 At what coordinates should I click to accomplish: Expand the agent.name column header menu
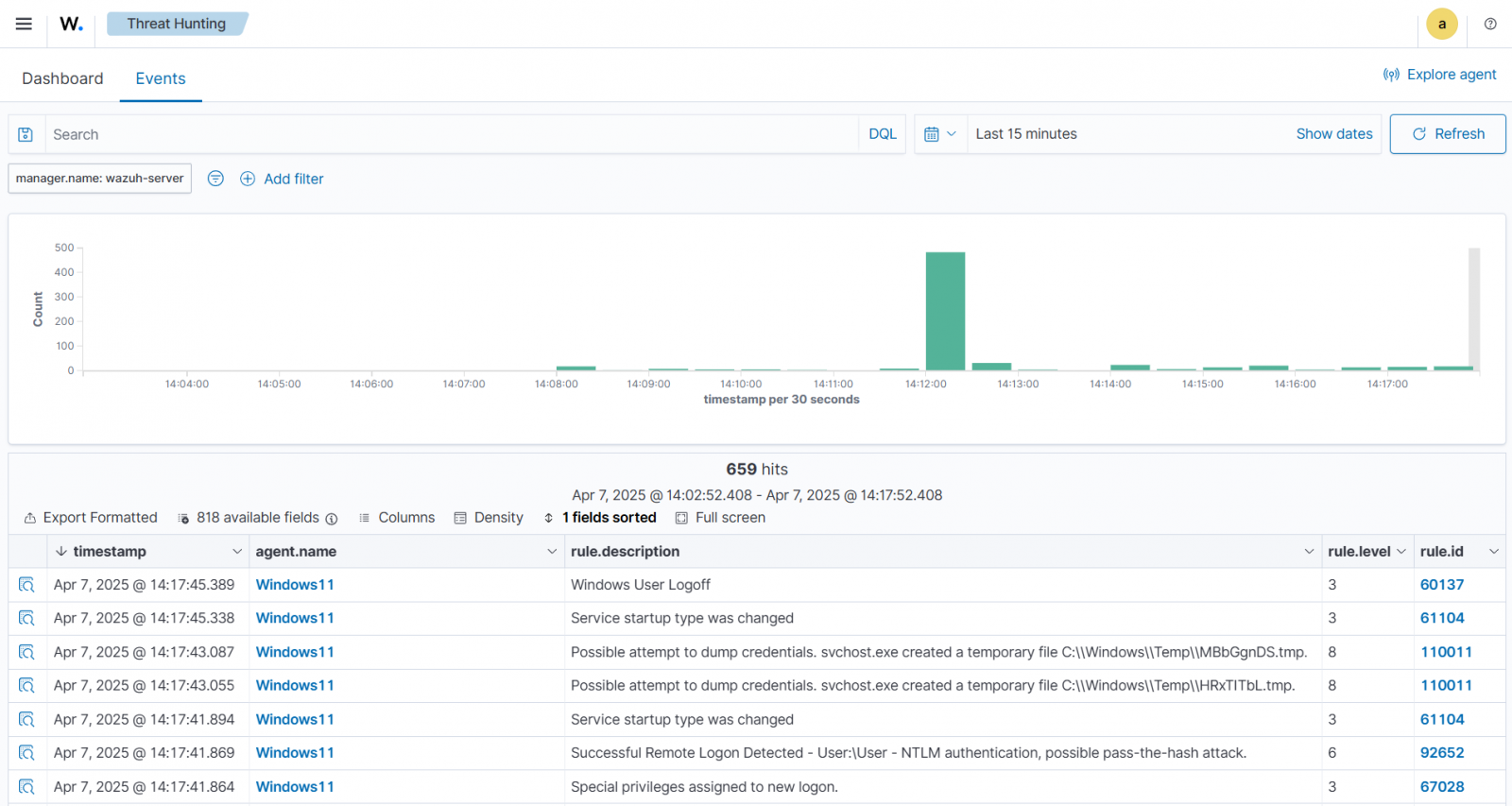click(552, 552)
